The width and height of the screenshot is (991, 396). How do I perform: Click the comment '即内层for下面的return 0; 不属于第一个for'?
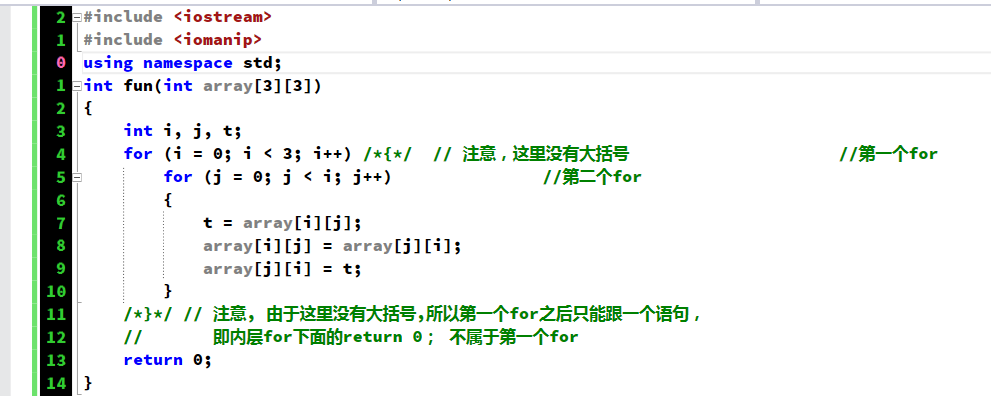tap(396, 337)
